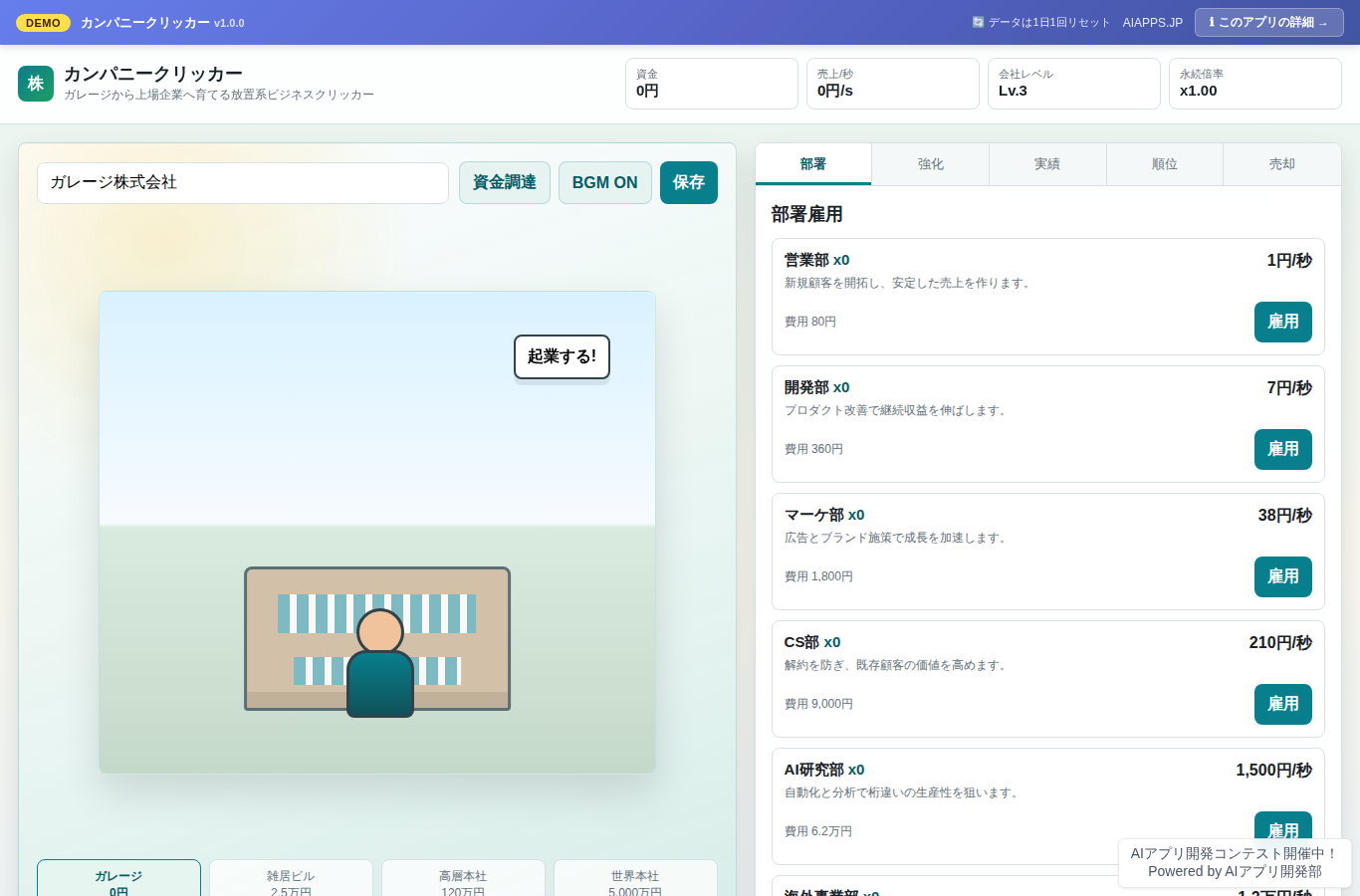
Task: Open the 部署 tab
Action: click(x=813, y=164)
